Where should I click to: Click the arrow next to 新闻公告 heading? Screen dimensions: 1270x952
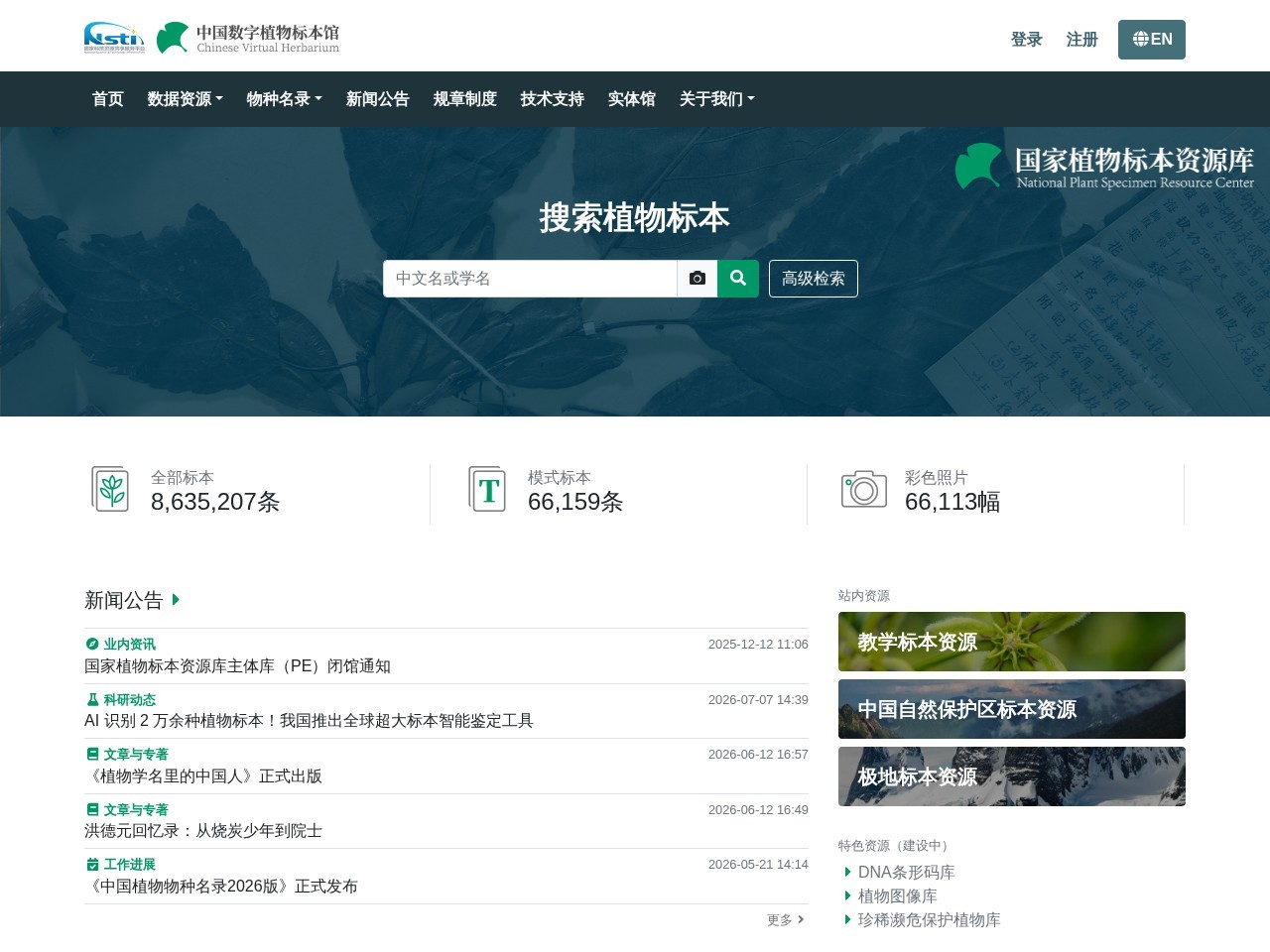[x=176, y=600]
